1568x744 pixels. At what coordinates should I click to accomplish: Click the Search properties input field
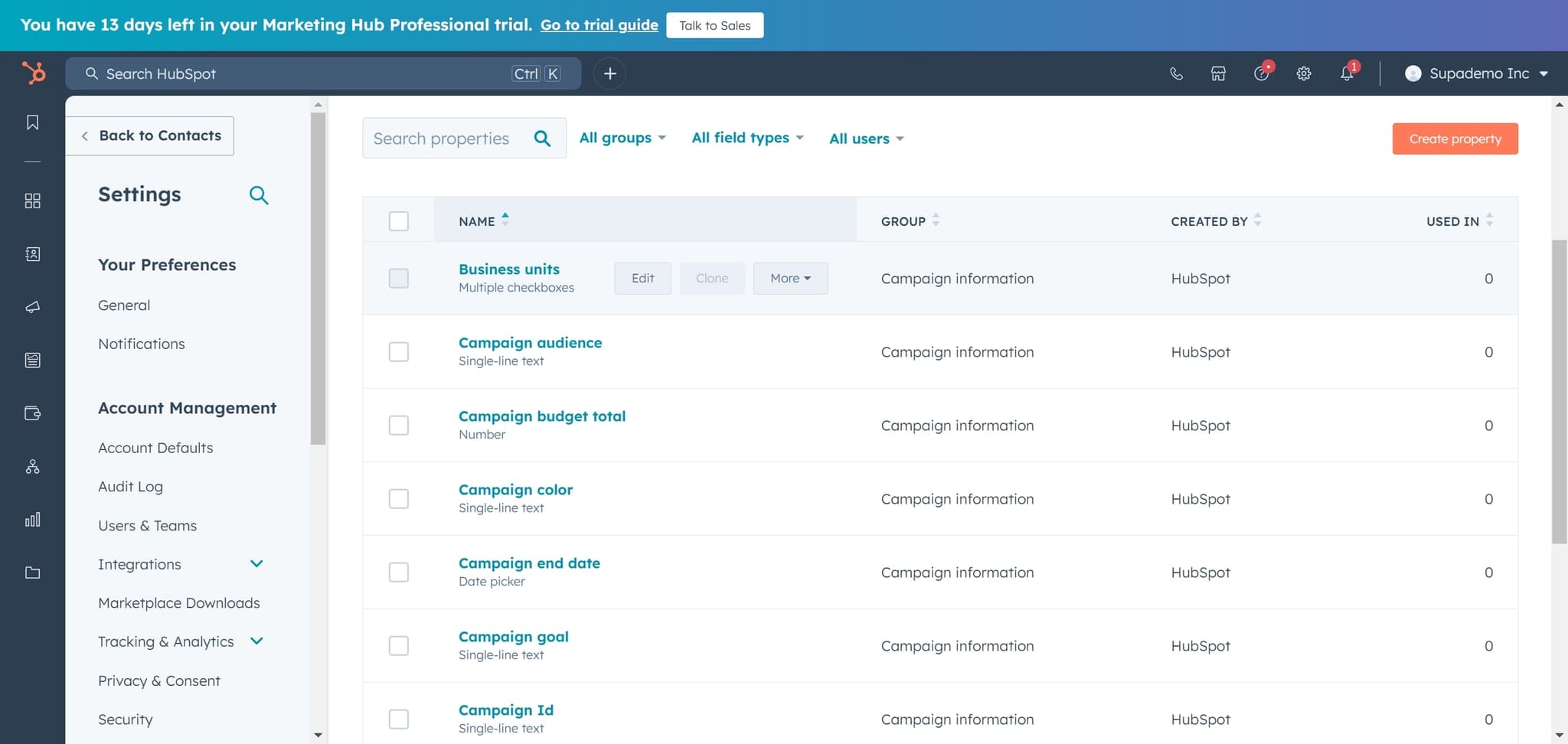(x=448, y=139)
